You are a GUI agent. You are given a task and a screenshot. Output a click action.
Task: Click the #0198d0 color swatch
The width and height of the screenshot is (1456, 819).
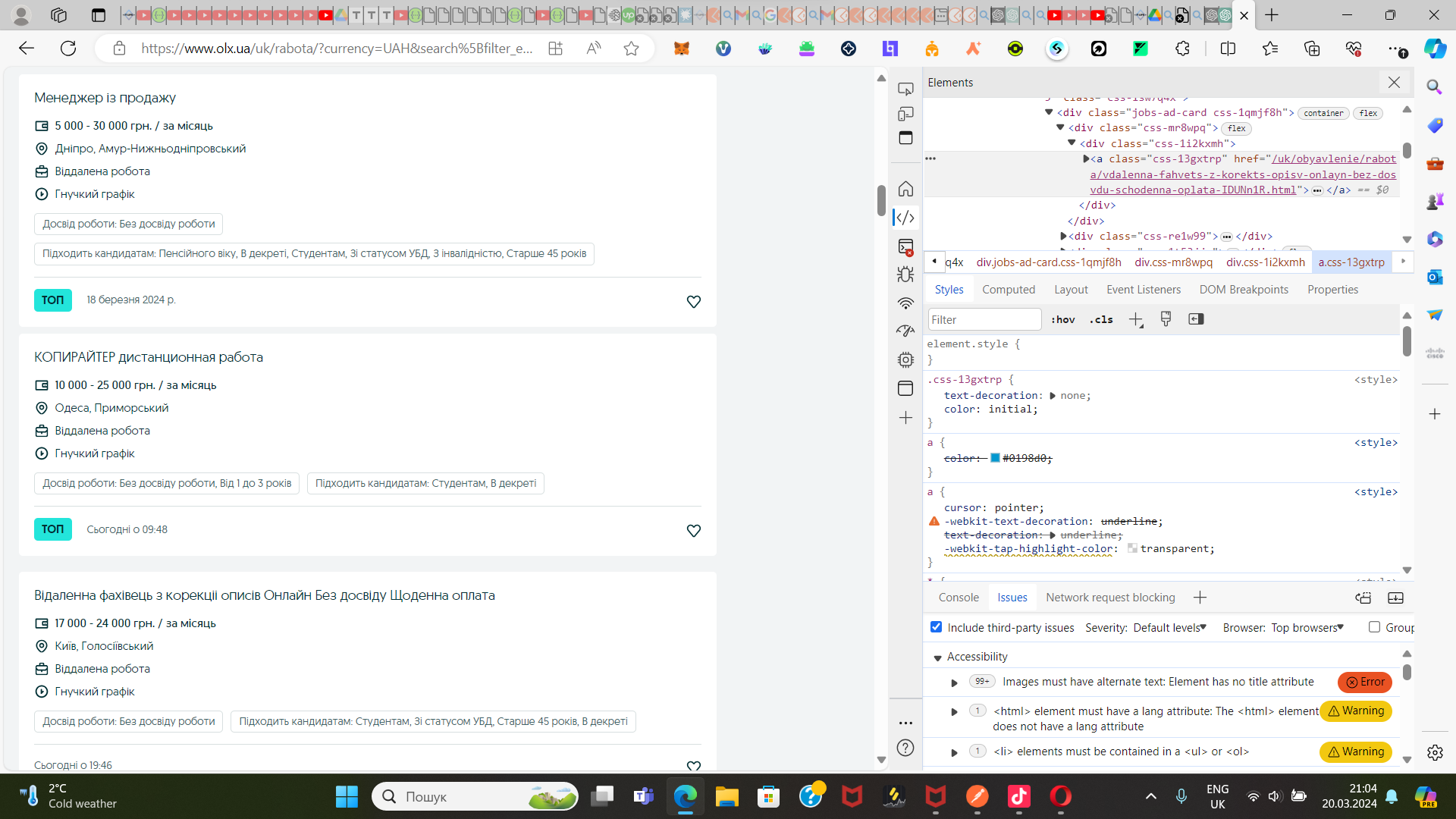coord(995,458)
